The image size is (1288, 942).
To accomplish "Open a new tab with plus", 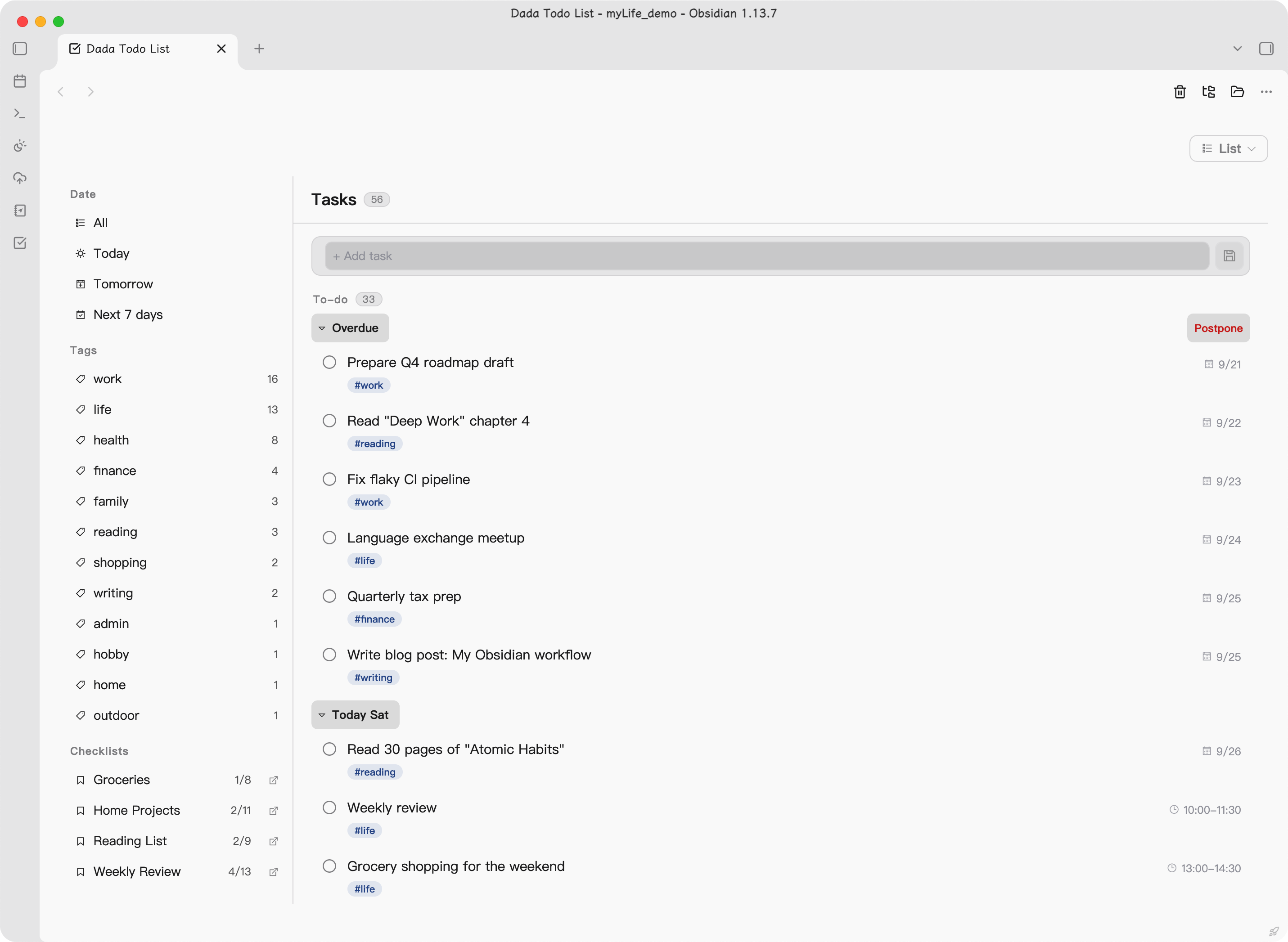I will pyautogui.click(x=259, y=49).
